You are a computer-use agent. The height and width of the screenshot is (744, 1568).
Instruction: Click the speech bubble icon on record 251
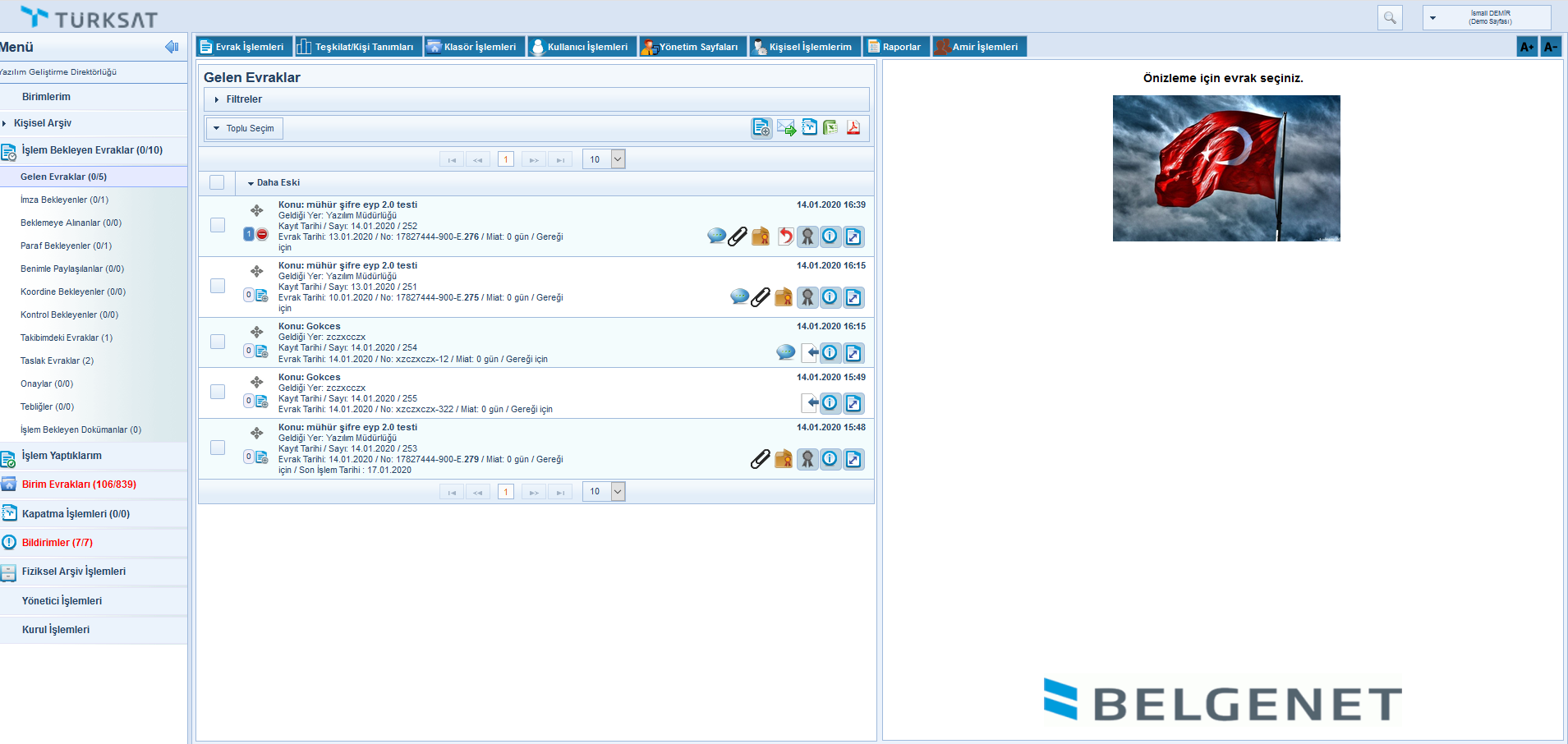coord(739,296)
